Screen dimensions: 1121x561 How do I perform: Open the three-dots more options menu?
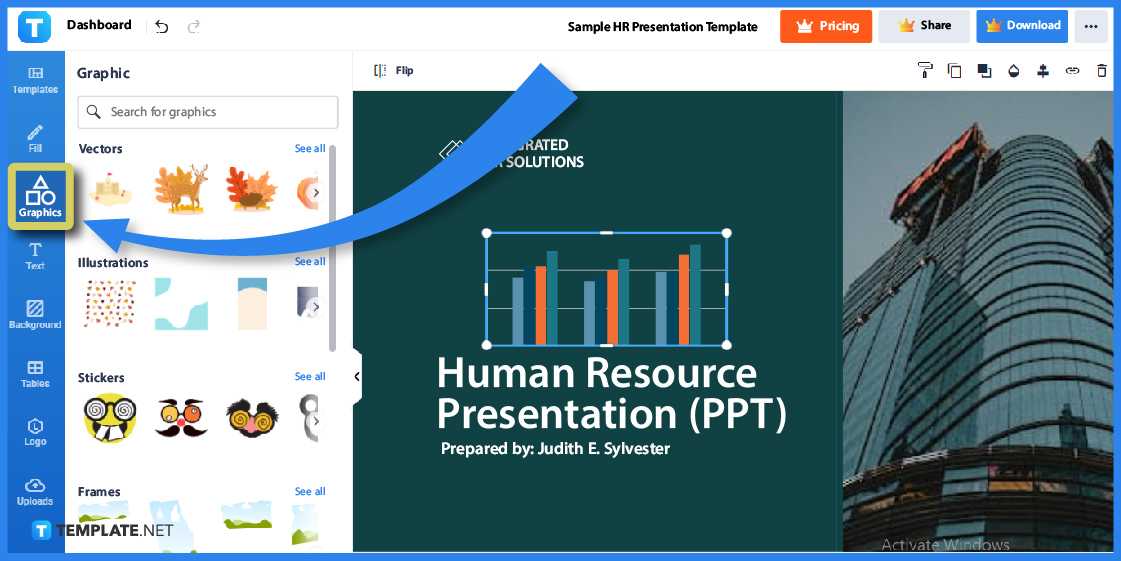pos(1091,27)
